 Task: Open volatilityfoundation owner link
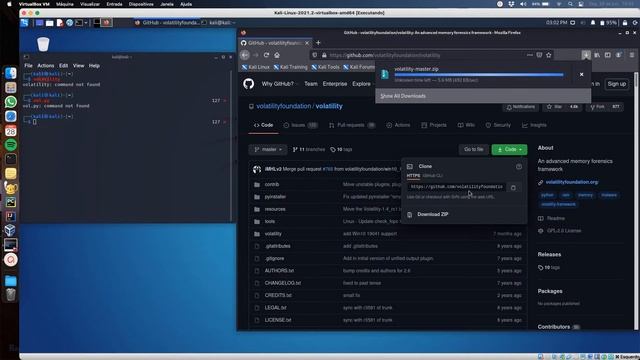click(x=283, y=106)
